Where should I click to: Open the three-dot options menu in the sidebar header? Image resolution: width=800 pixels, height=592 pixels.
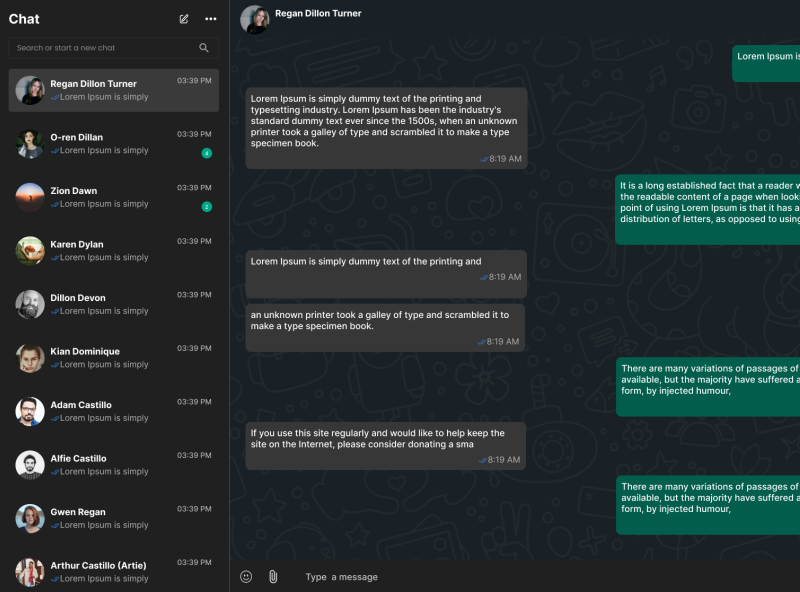(210, 18)
